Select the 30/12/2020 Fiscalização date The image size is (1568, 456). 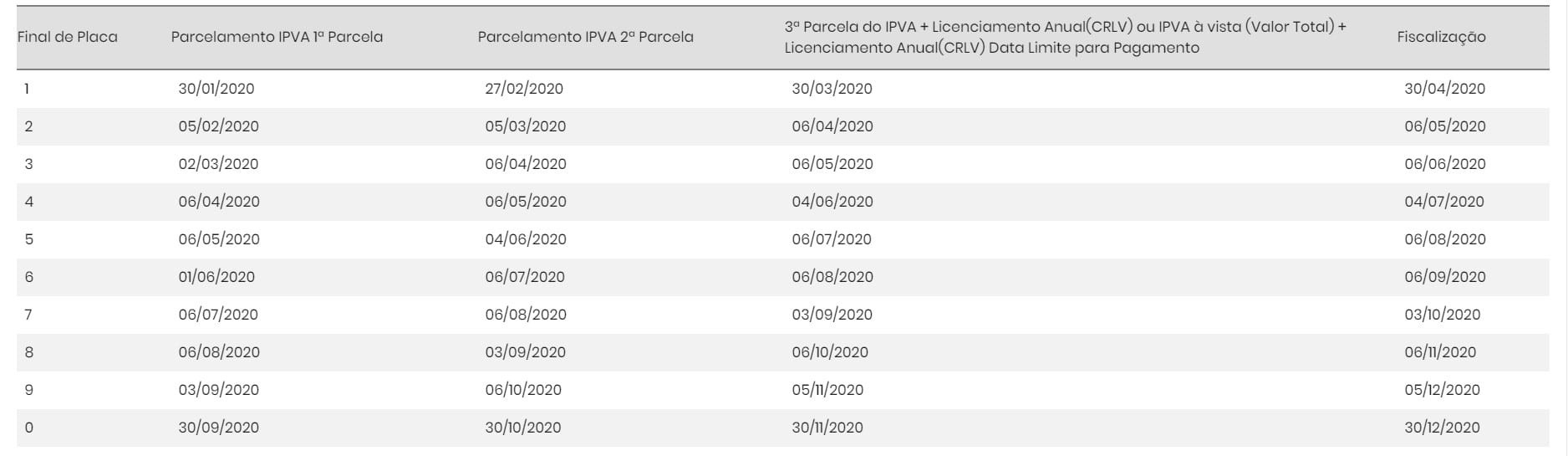[1442, 428]
